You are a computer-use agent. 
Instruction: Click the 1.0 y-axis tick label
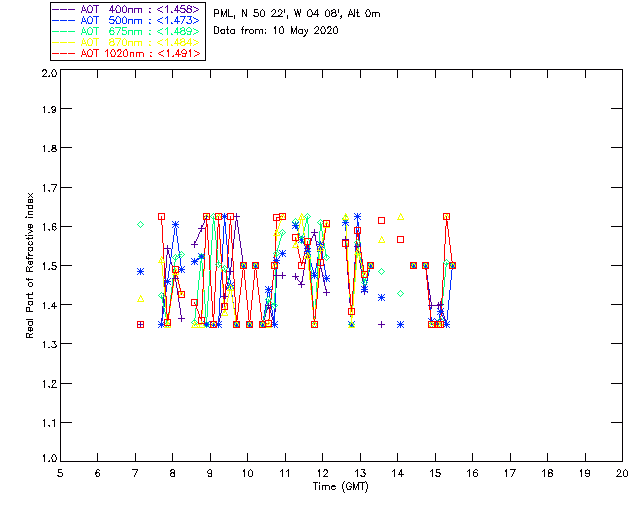coord(49,458)
